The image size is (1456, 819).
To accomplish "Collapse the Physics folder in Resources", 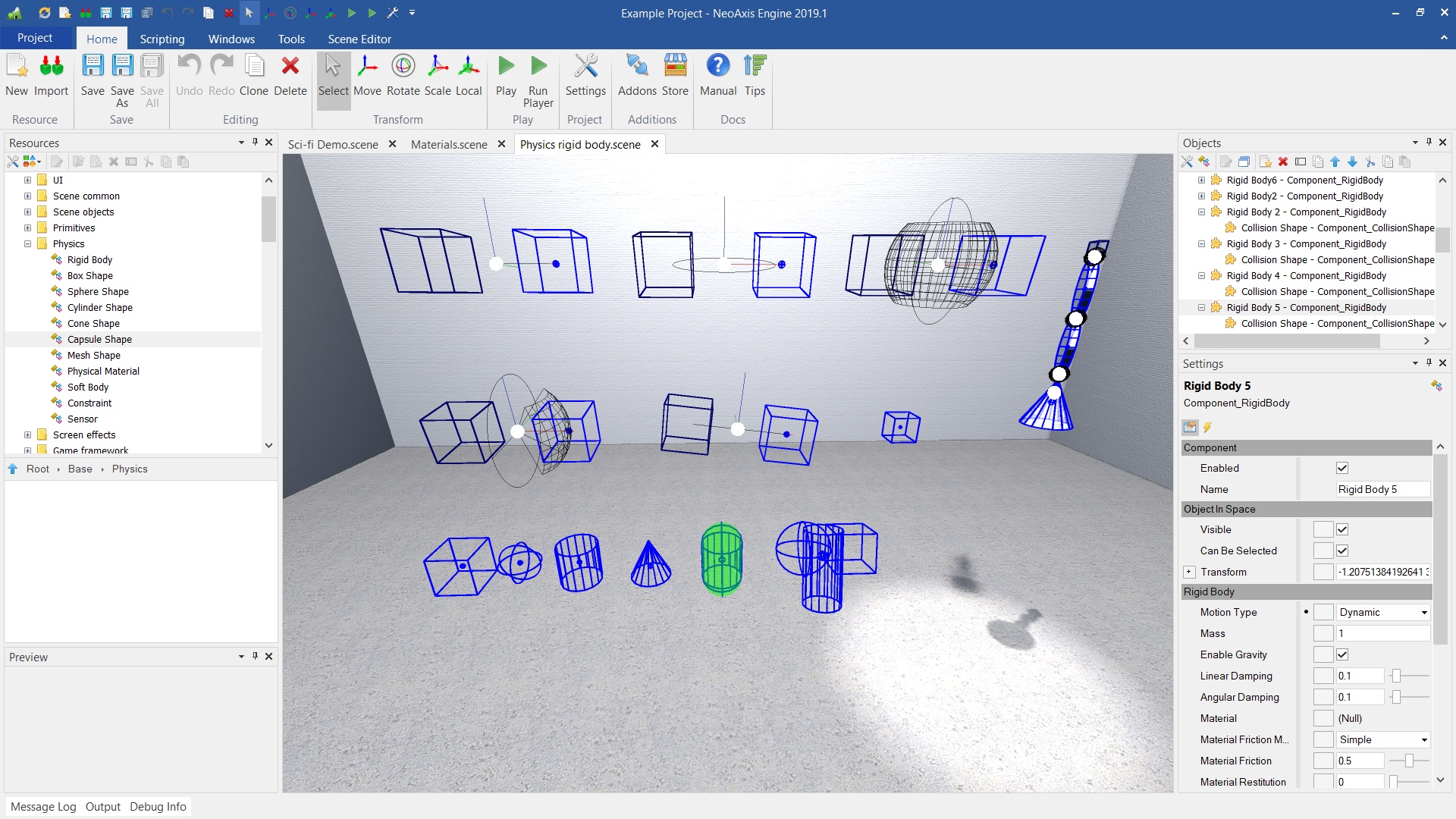I will point(27,243).
